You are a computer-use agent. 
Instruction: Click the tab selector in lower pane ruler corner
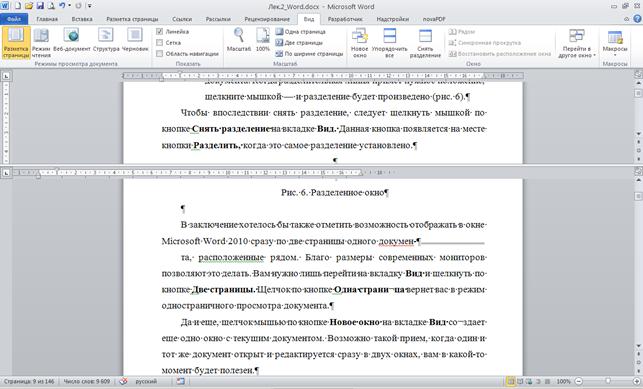coord(6,173)
